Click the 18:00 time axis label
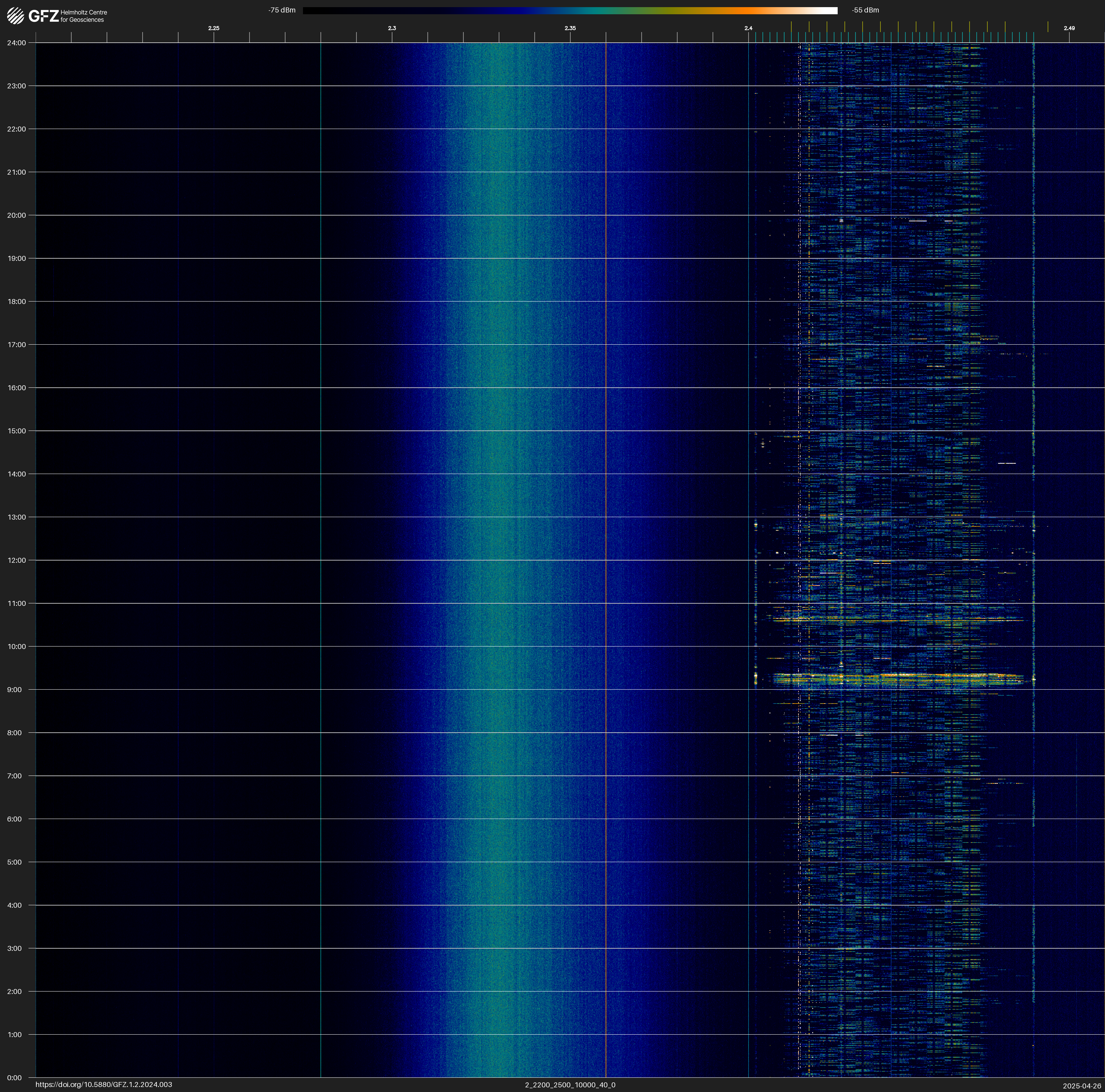Screen dimensions: 1105x1092 17,301
